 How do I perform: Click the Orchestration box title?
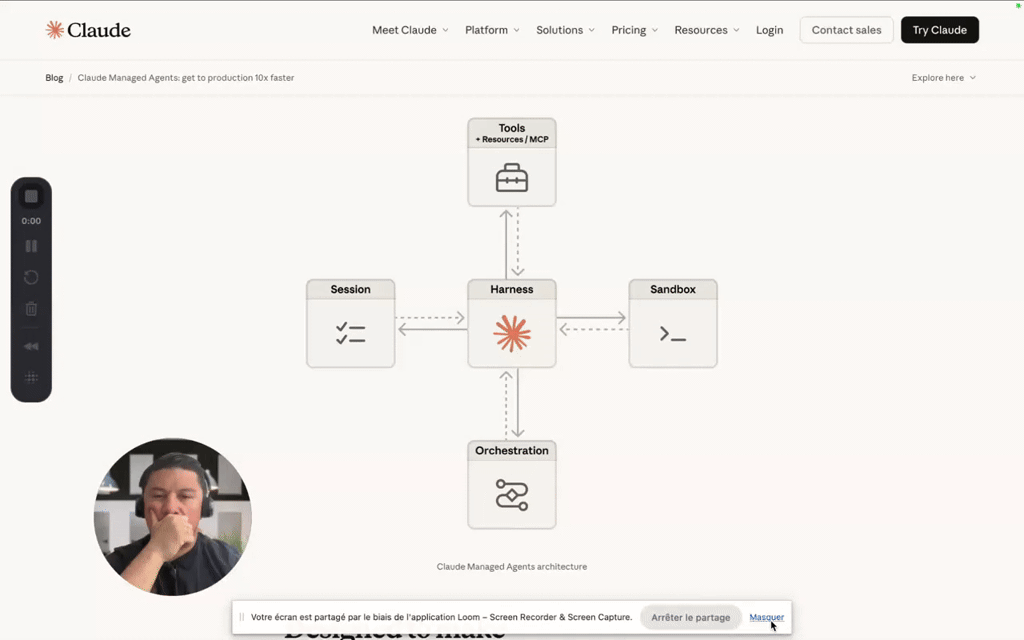(512, 451)
